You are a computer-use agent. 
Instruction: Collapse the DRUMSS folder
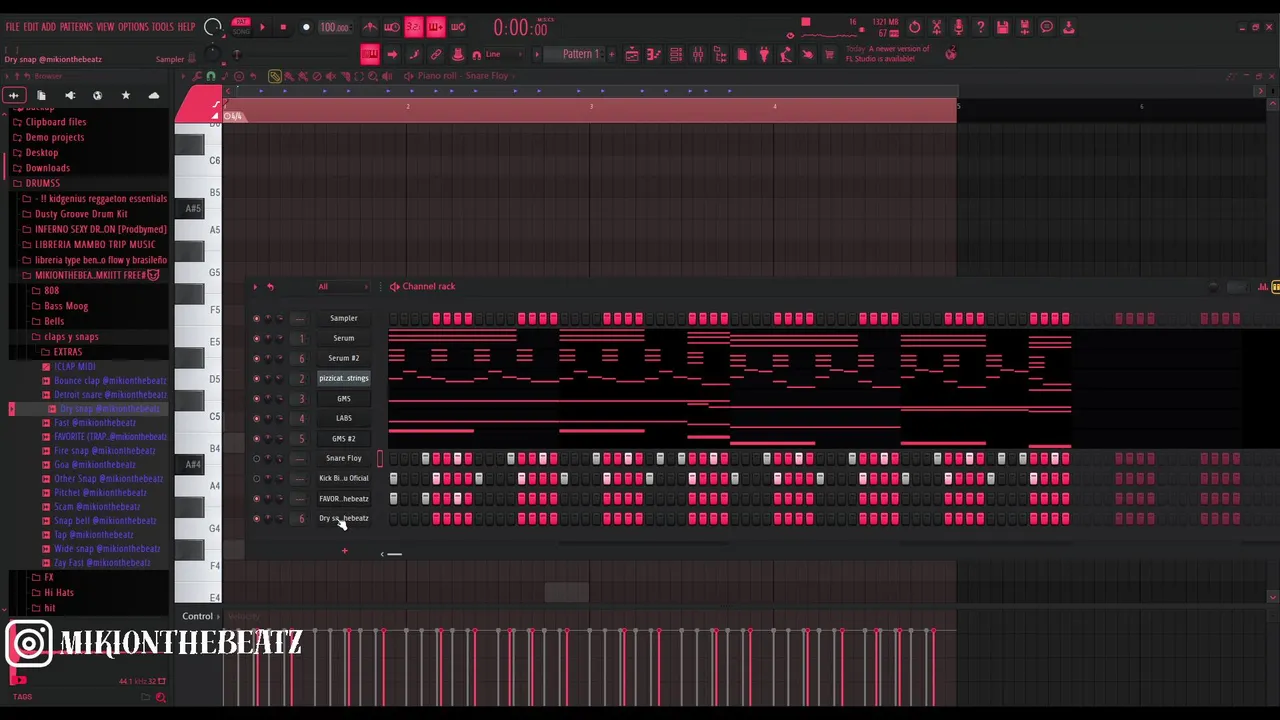[x=42, y=183]
